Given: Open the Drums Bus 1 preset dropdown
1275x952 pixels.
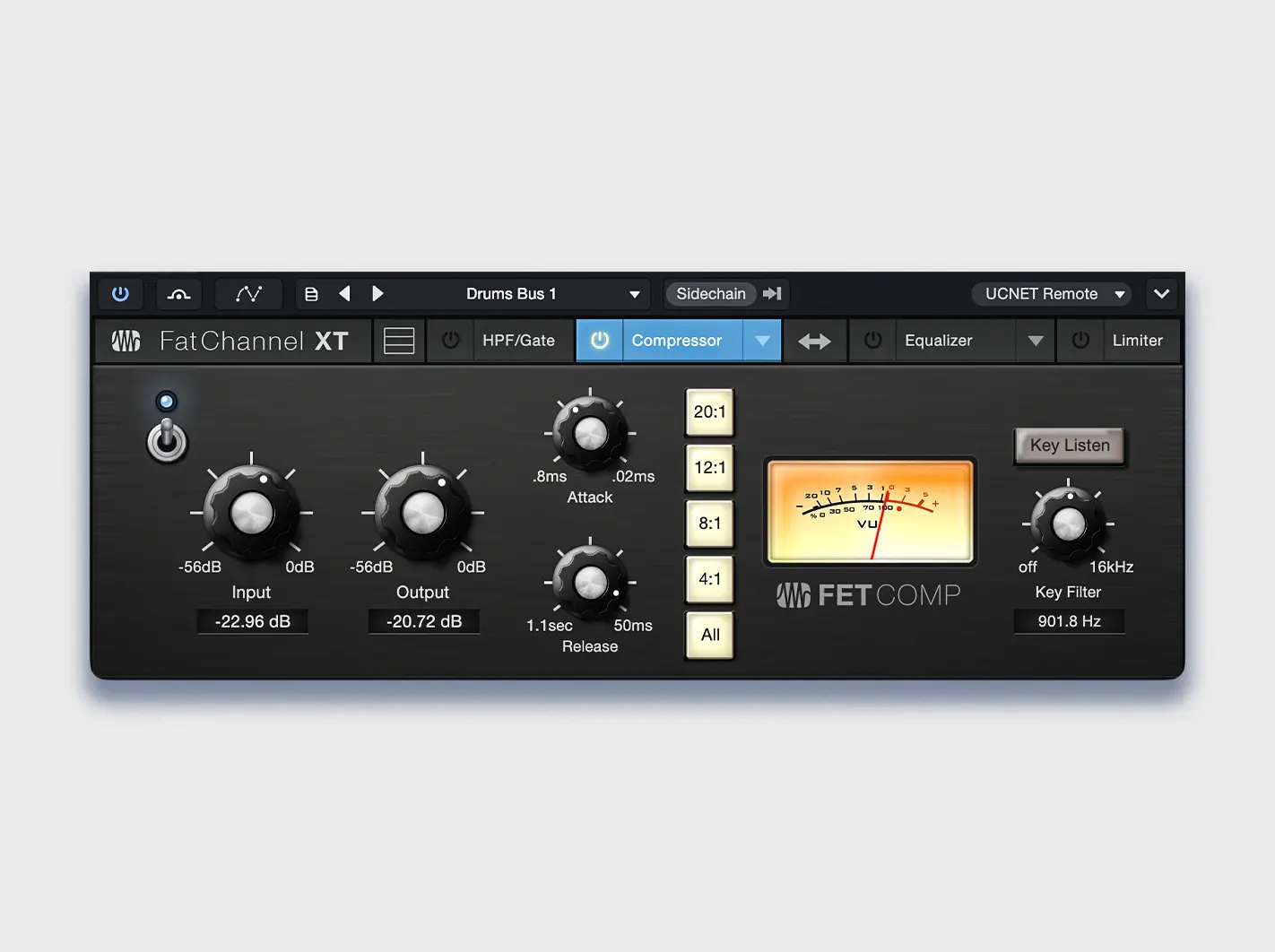Looking at the screenshot, I should tap(634, 294).
